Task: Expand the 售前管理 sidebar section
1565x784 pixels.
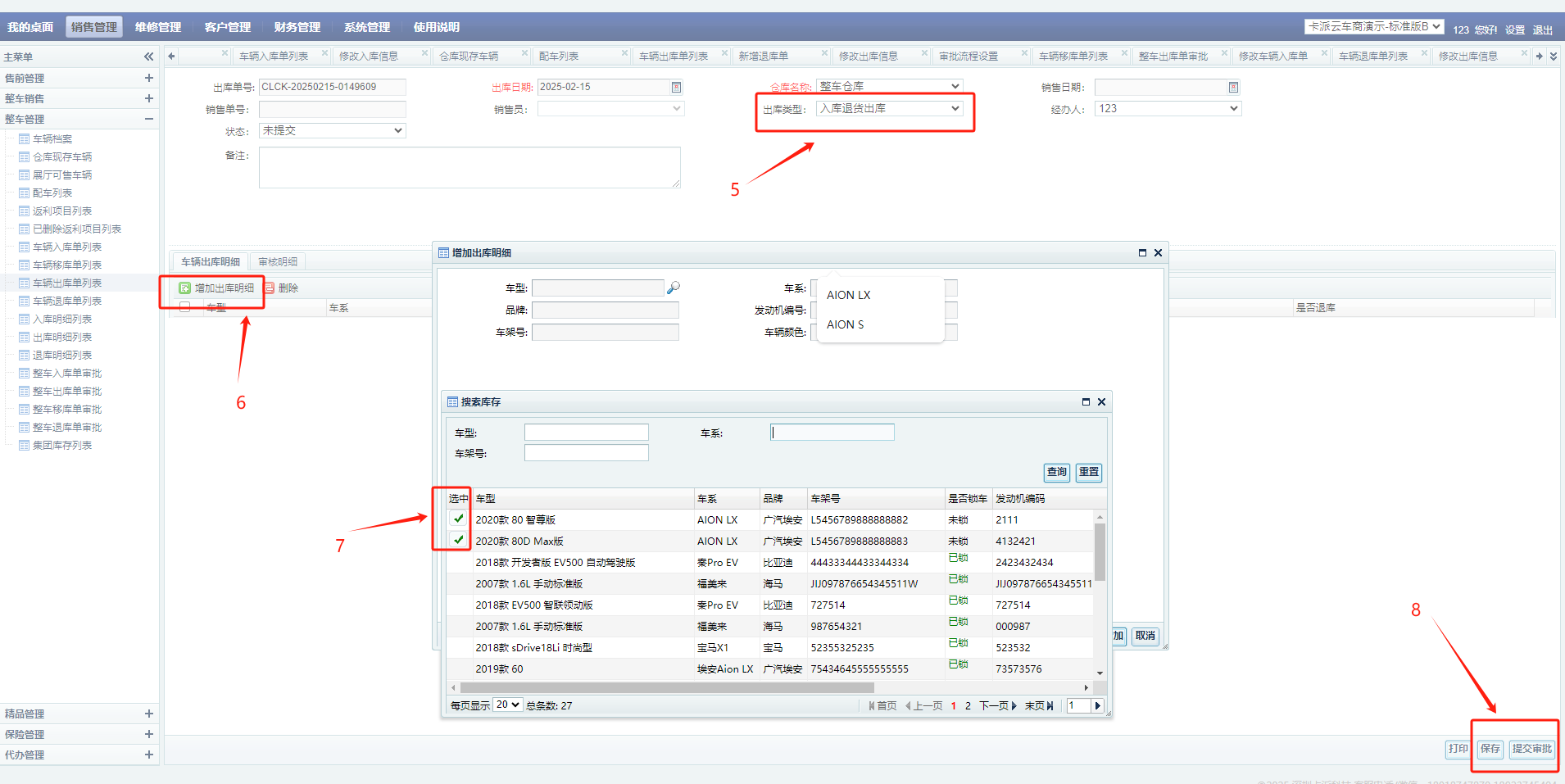Action: [x=148, y=79]
